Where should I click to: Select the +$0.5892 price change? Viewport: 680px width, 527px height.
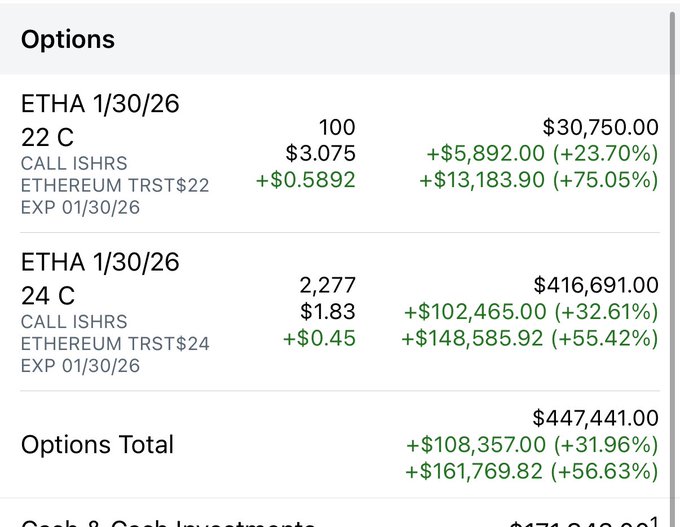[x=305, y=180]
